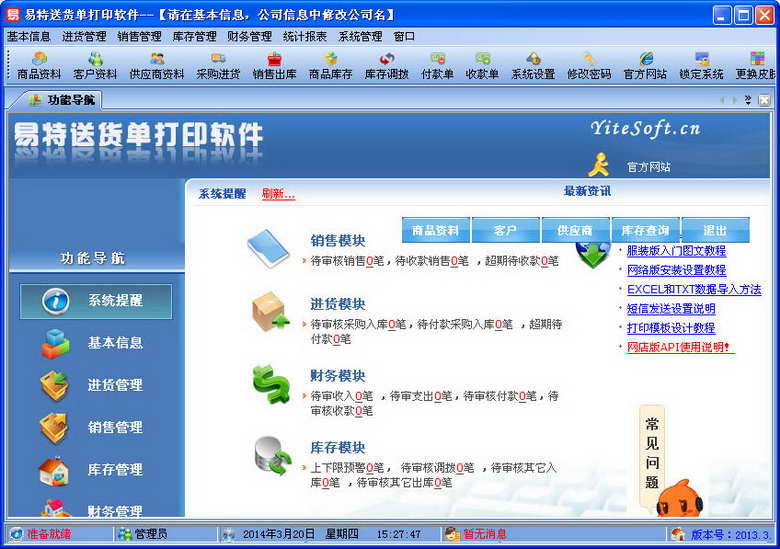Image resolution: width=780 pixels, height=549 pixels.
Task: Click the 销售模块 notebook icon
Action: coord(269,248)
